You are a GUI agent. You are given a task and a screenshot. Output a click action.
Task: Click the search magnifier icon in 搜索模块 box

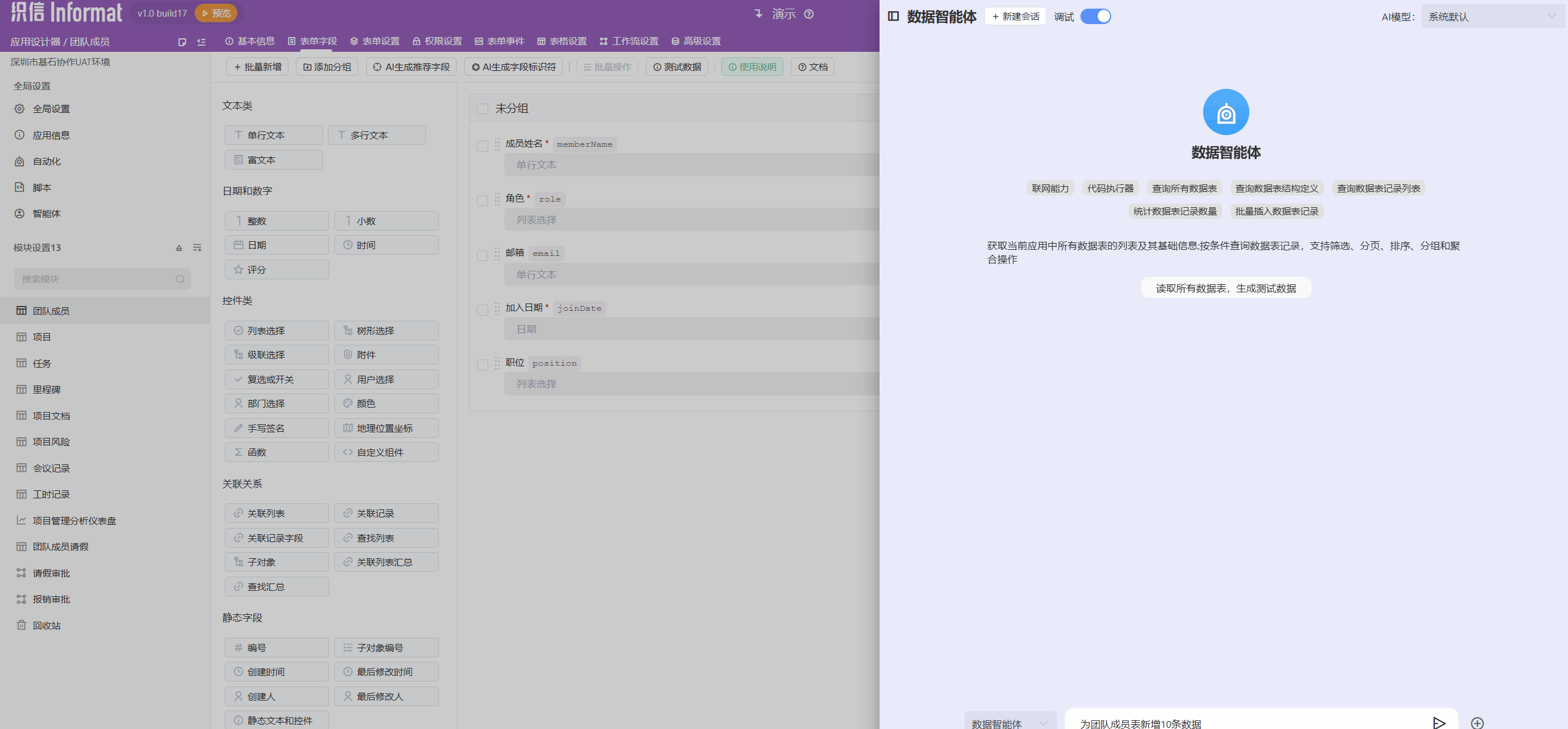[180, 279]
